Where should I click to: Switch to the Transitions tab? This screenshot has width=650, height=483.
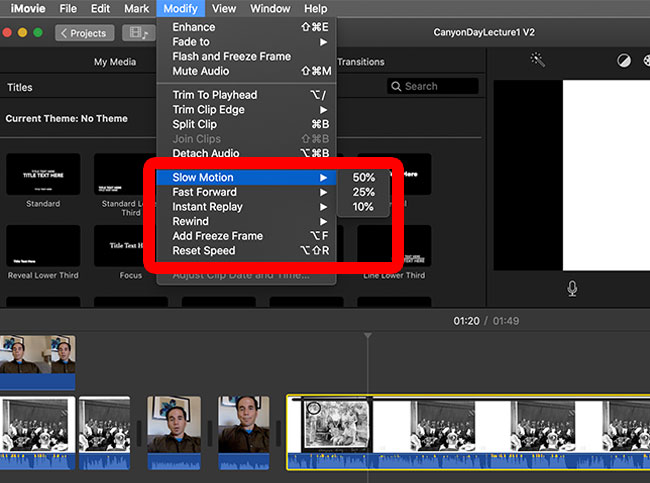coord(361,62)
